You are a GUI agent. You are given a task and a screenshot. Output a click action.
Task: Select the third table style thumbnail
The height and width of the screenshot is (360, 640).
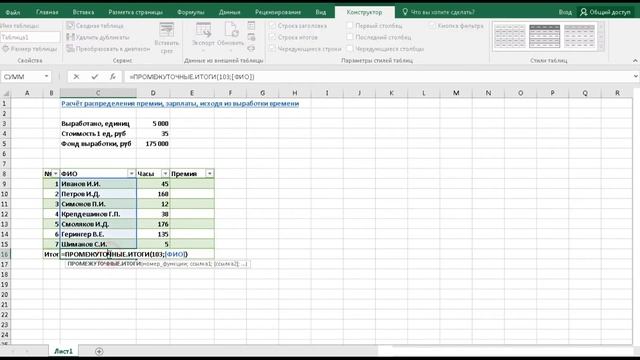pyautogui.click(x=579, y=36)
